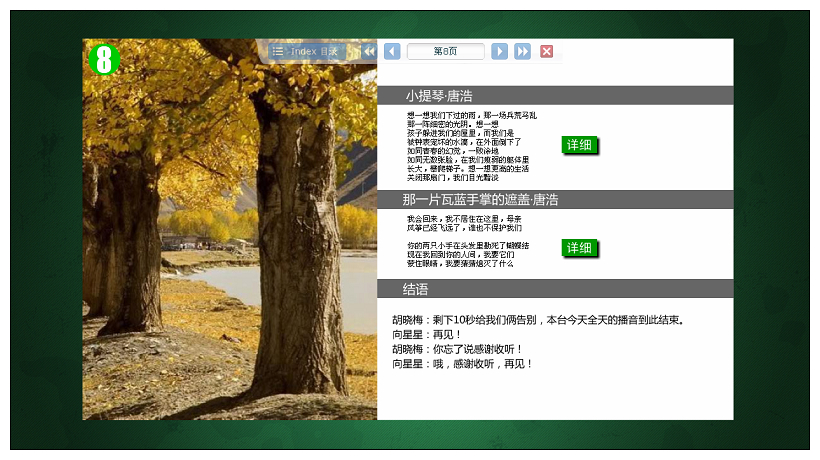Open 详细 for 那一片瓦蓝手掌的遮盖 poem

click(579, 248)
